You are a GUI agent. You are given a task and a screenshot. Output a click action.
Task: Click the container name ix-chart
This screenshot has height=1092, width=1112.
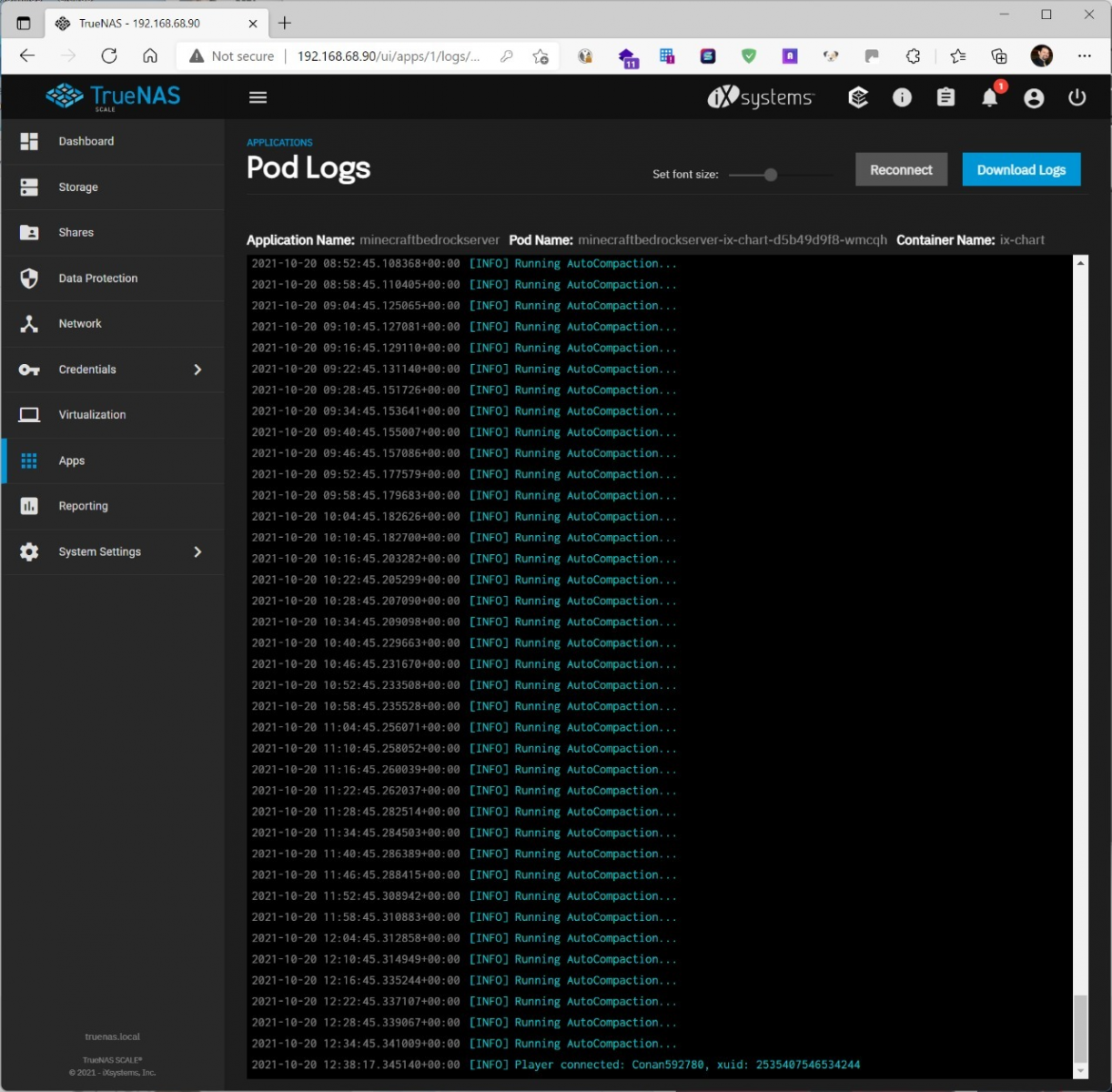1022,240
